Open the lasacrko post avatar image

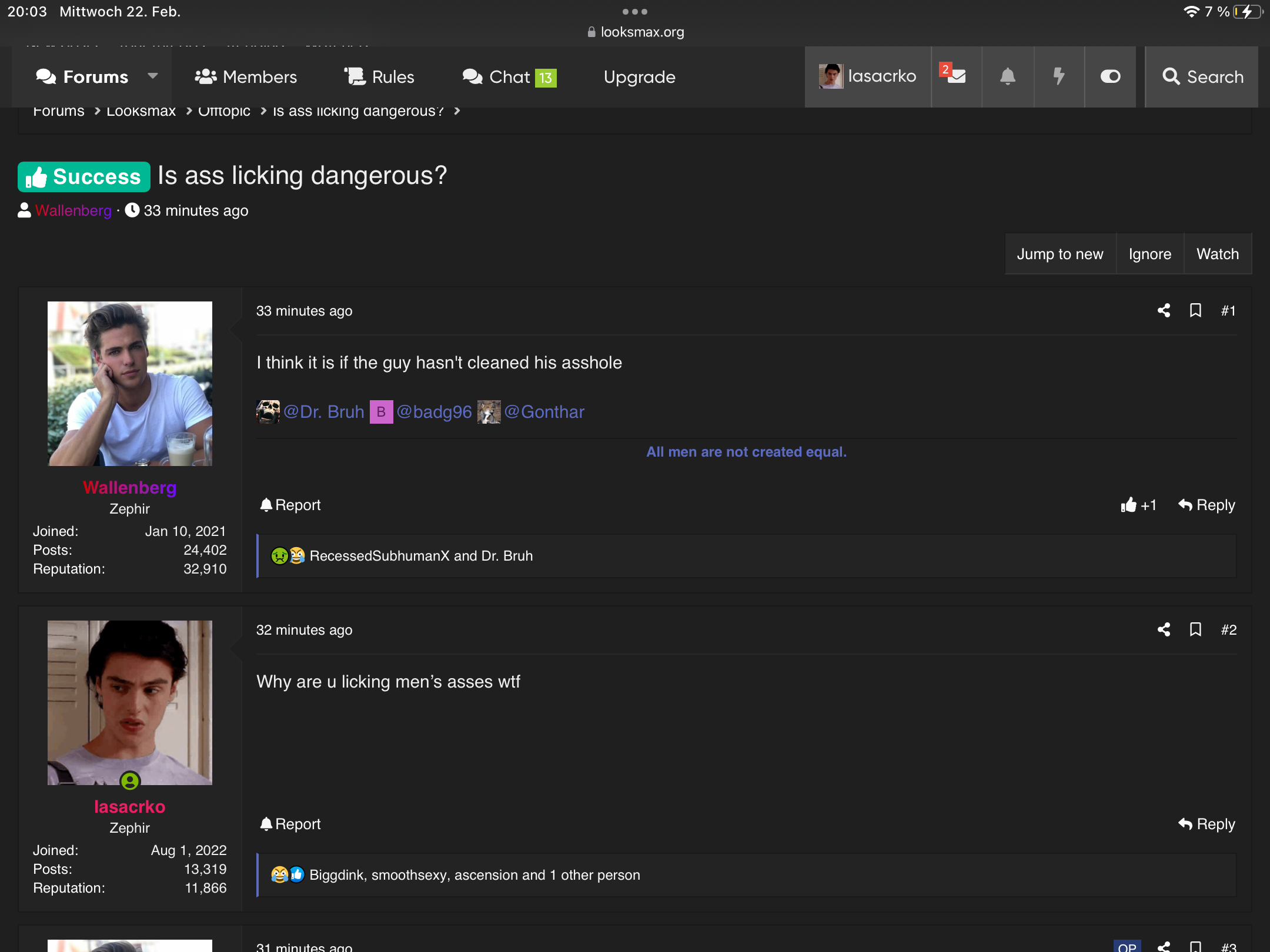point(130,703)
